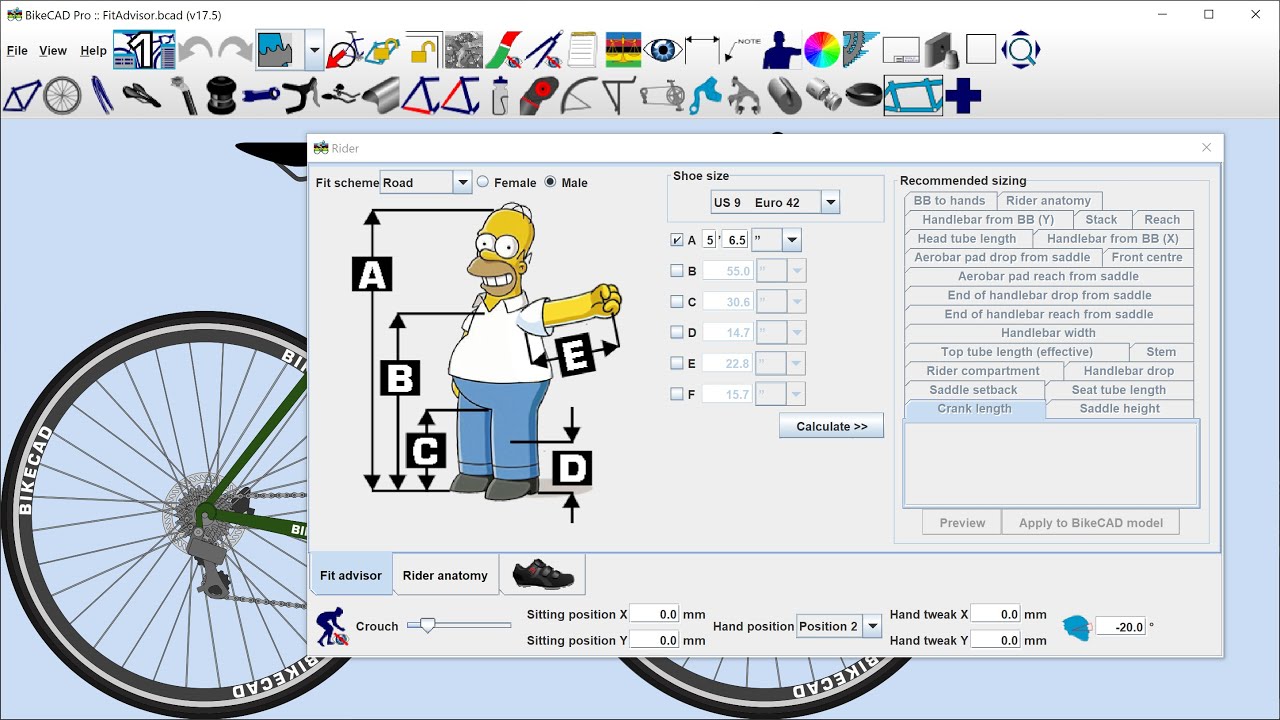Image resolution: width=1280 pixels, height=720 pixels.
Task: Click the compass drafting tool icon
Action: [x=542, y=50]
